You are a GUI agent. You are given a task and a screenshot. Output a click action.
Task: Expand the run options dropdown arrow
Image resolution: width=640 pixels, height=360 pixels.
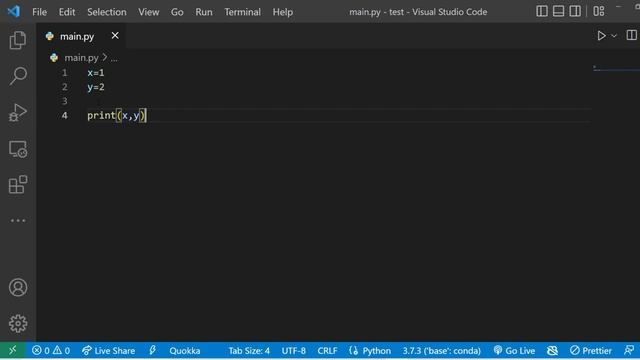pyautogui.click(x=614, y=36)
